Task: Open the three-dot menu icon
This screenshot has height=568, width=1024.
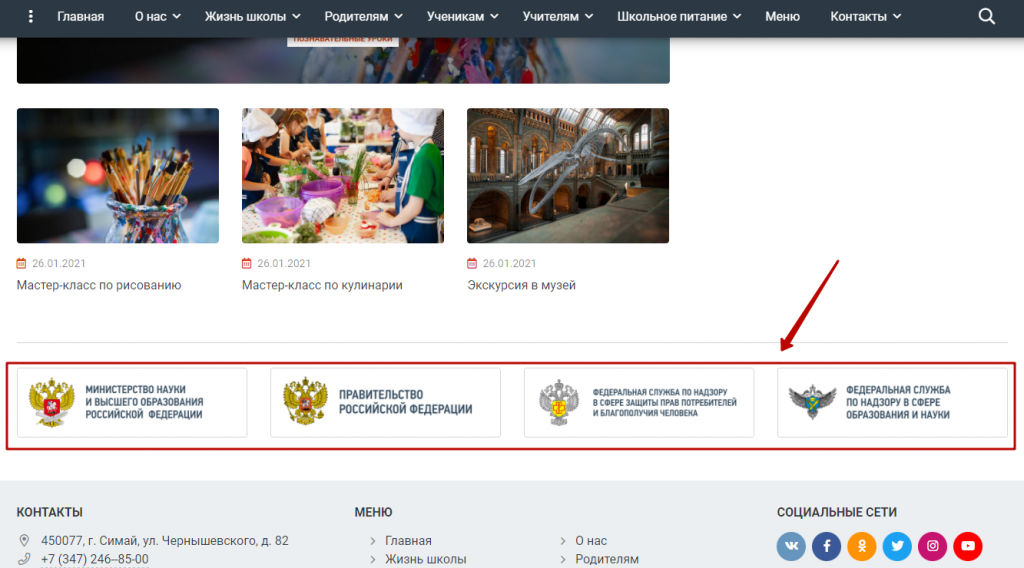Action: pos(31,17)
